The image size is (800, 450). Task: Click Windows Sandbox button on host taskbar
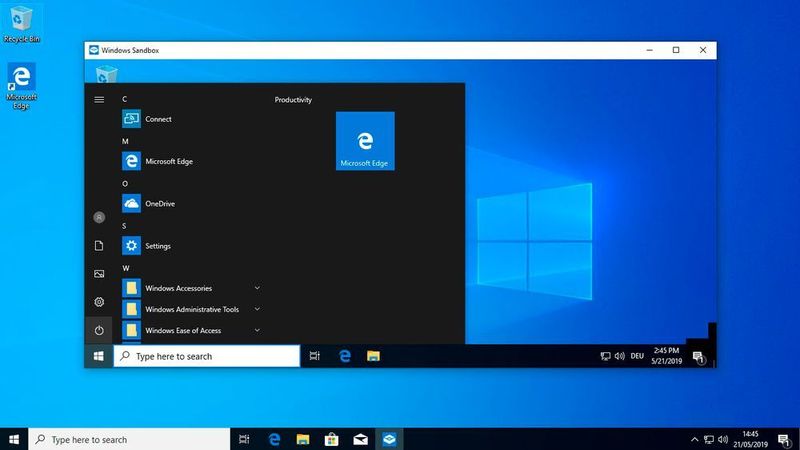389,439
